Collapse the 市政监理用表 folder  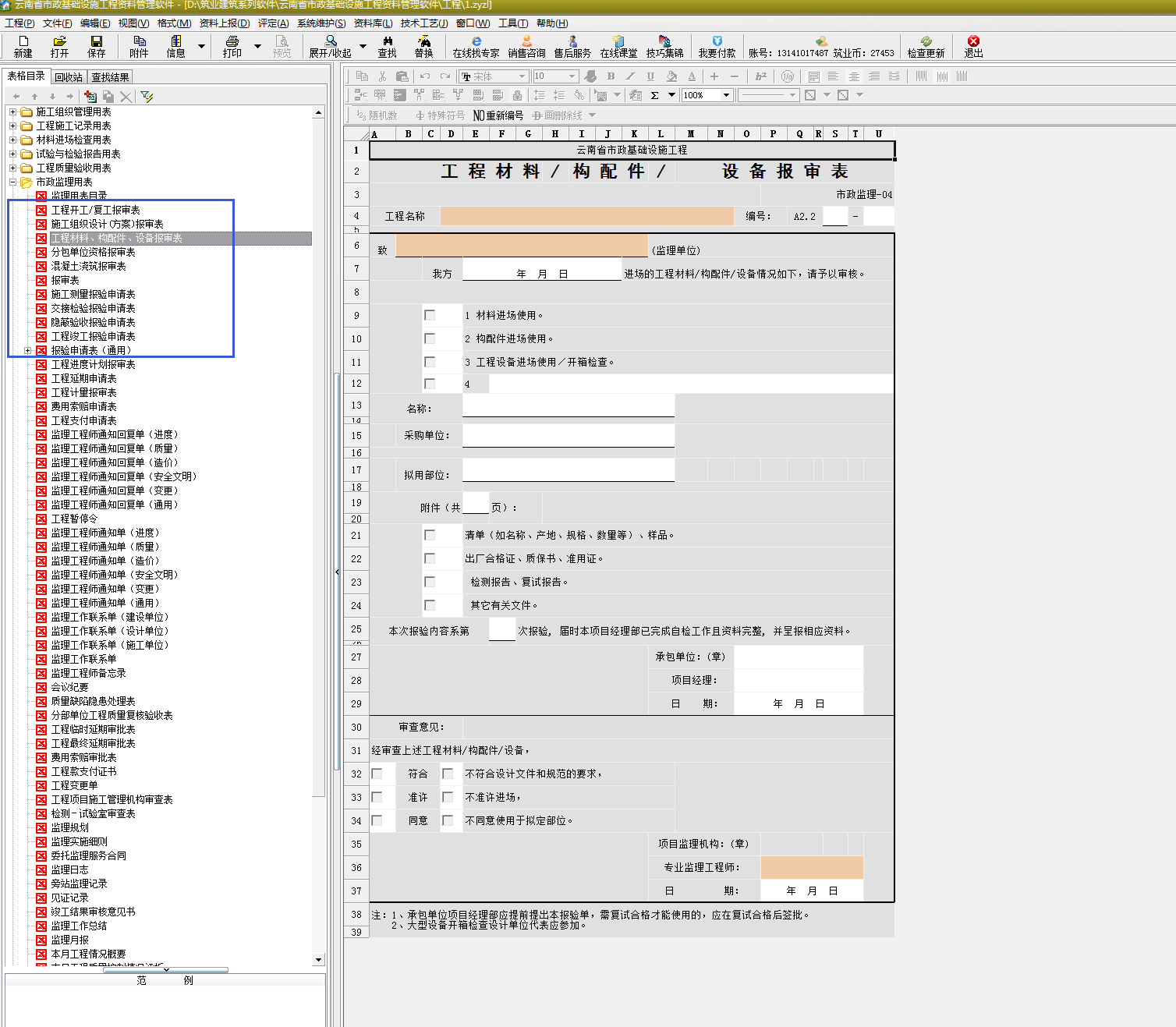point(12,182)
